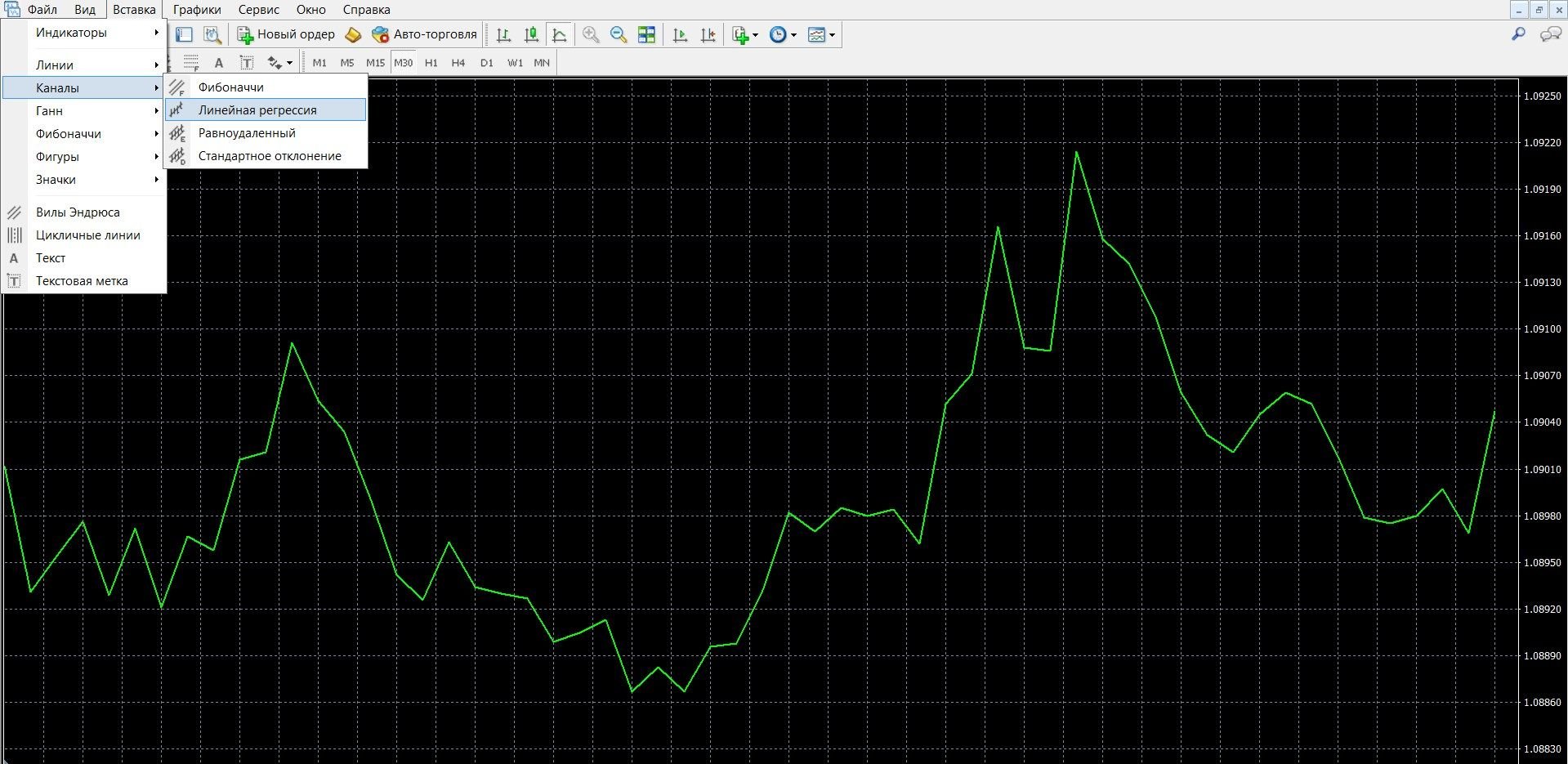The height and width of the screenshot is (764, 1568).
Task: Expand the arrows objects dropdown arrow
Action: (x=289, y=63)
